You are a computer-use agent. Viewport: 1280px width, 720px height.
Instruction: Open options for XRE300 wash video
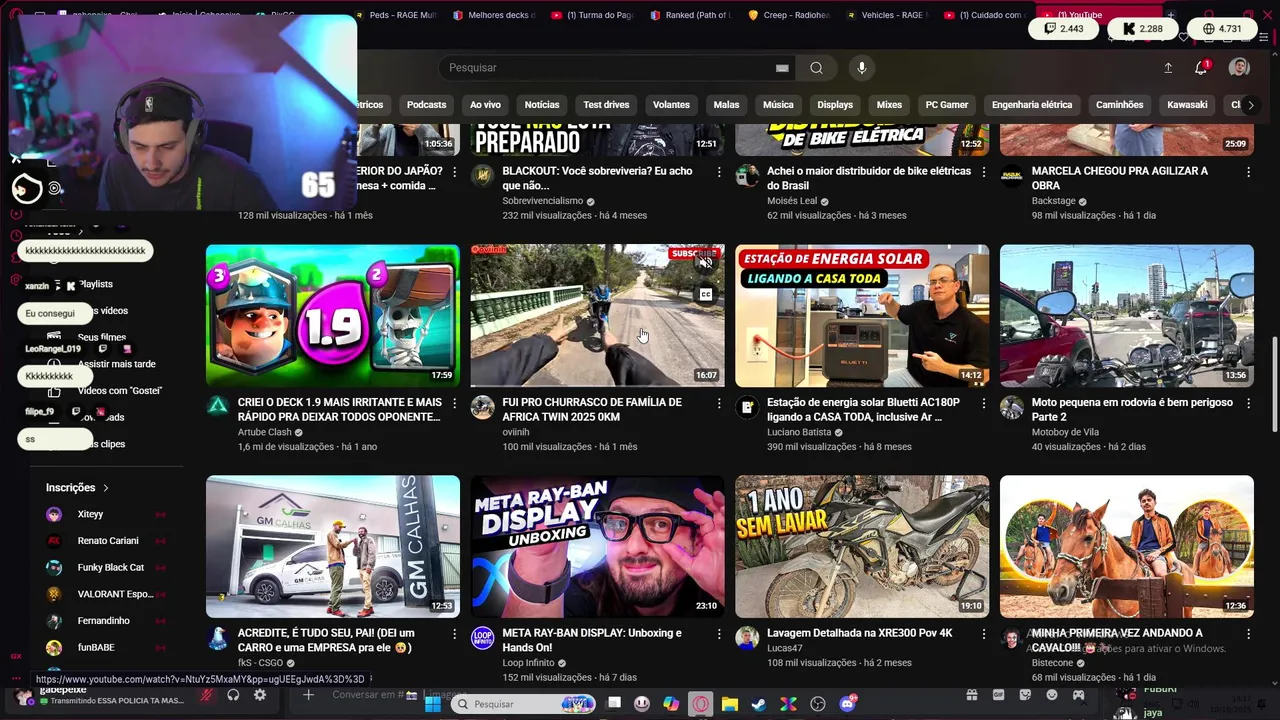[984, 634]
